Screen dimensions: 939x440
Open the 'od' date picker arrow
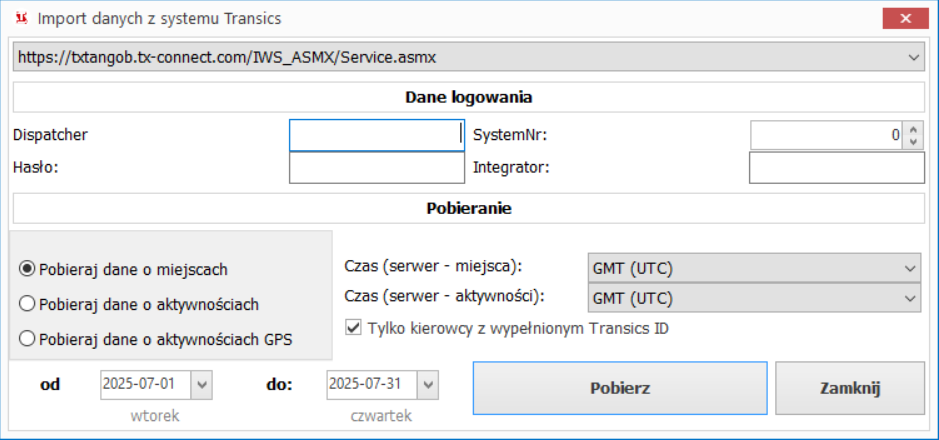click(x=201, y=385)
